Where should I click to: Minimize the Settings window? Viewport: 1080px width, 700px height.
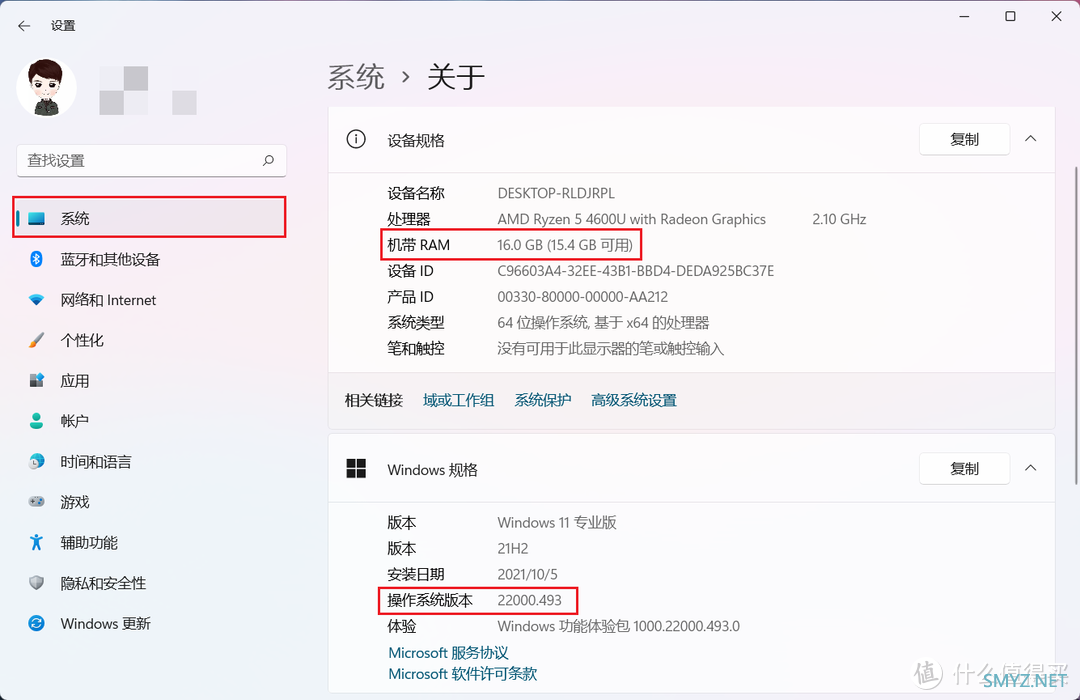[x=964, y=16]
